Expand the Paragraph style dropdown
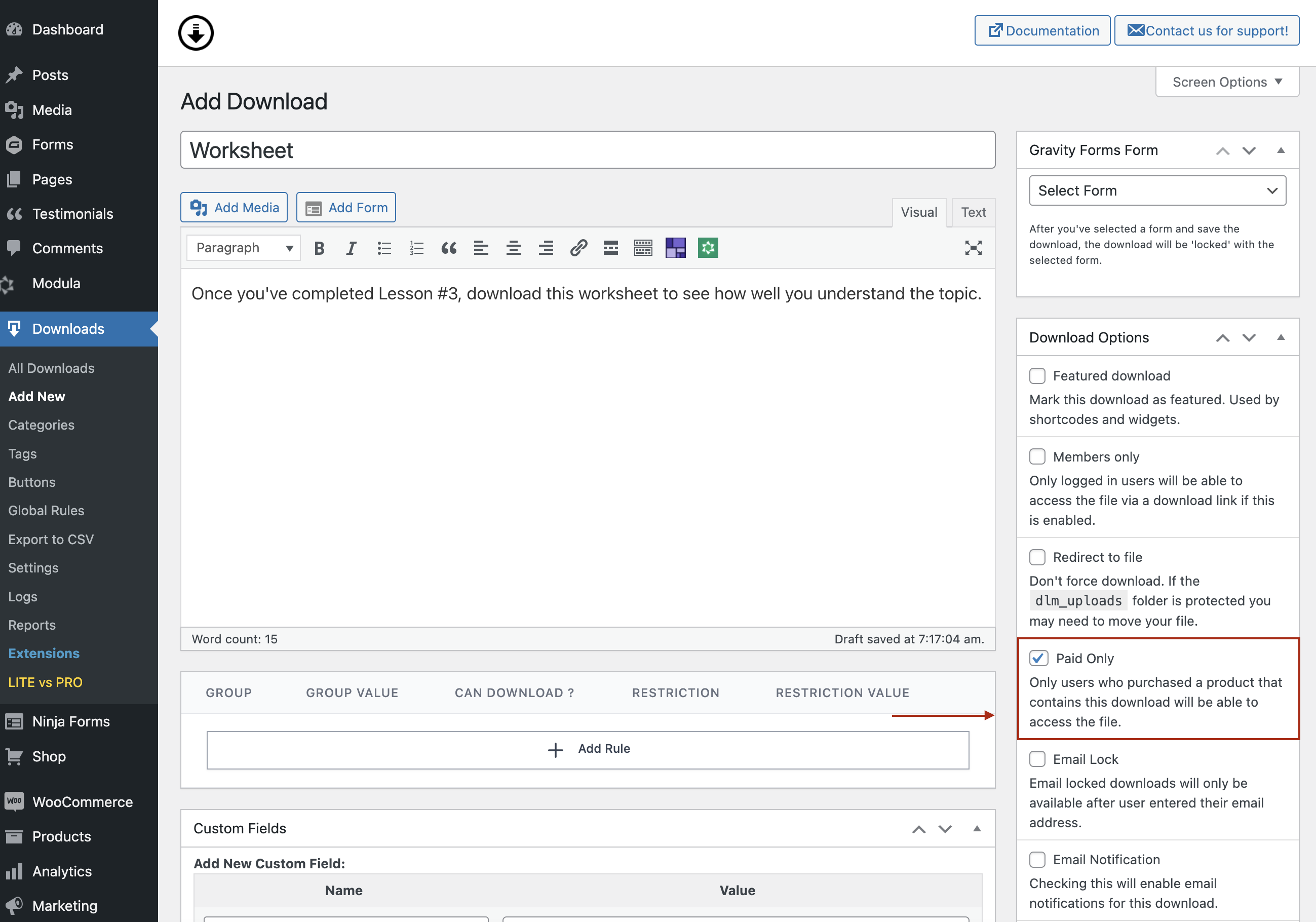This screenshot has height=922, width=1316. coord(241,247)
